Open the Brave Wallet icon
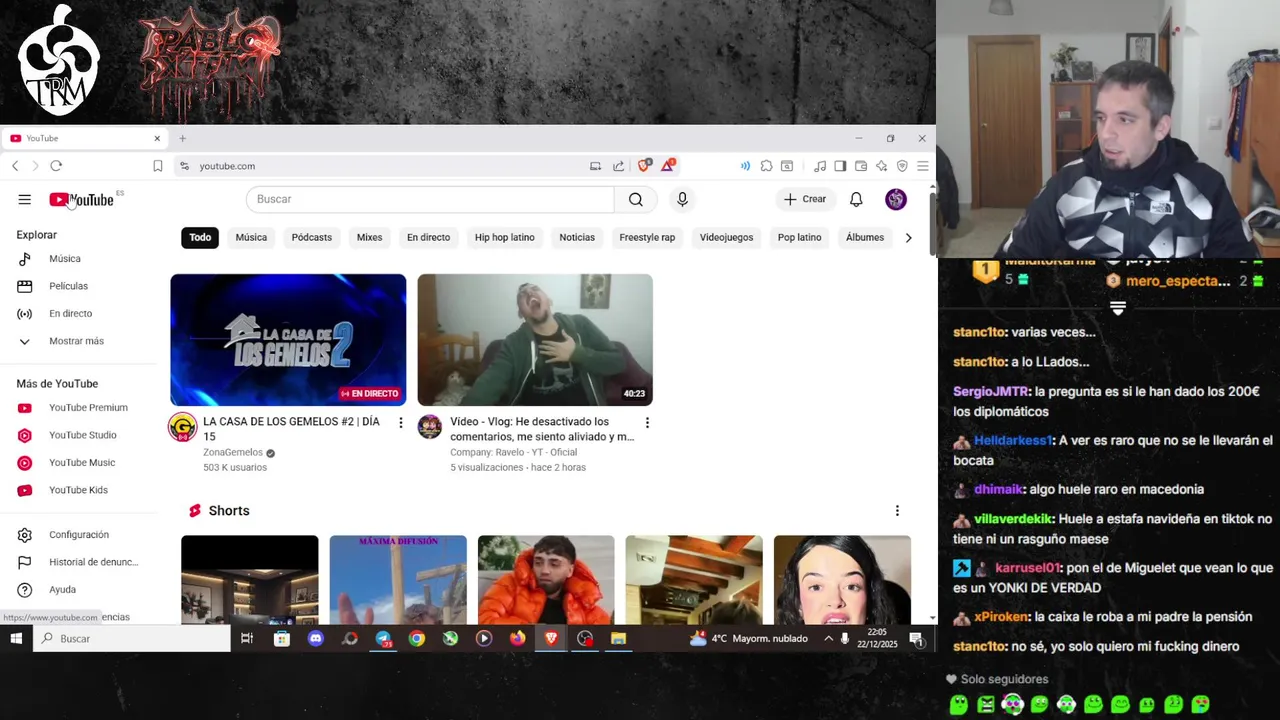 pyautogui.click(x=860, y=166)
